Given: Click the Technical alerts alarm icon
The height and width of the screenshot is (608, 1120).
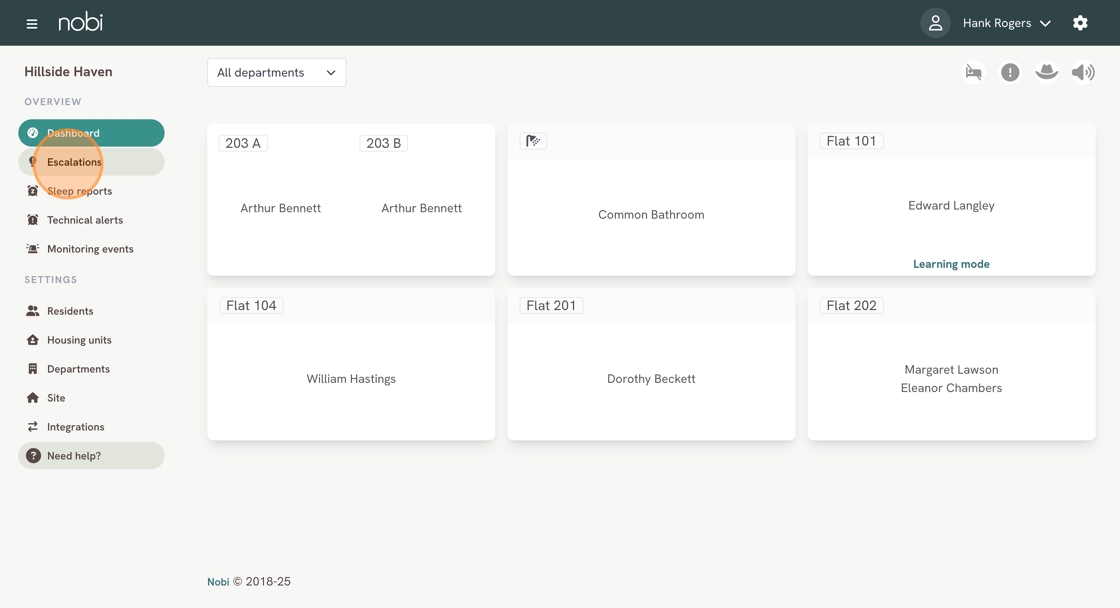Looking at the screenshot, I should [33, 220].
